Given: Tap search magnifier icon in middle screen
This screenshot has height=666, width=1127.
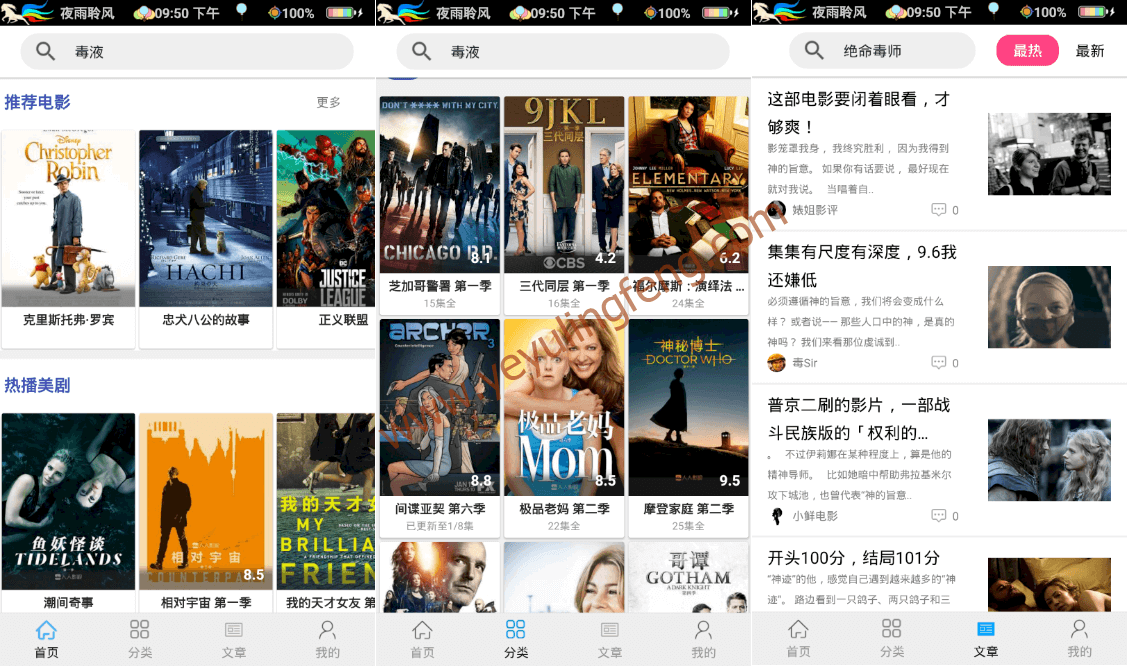Looking at the screenshot, I should [x=421, y=51].
